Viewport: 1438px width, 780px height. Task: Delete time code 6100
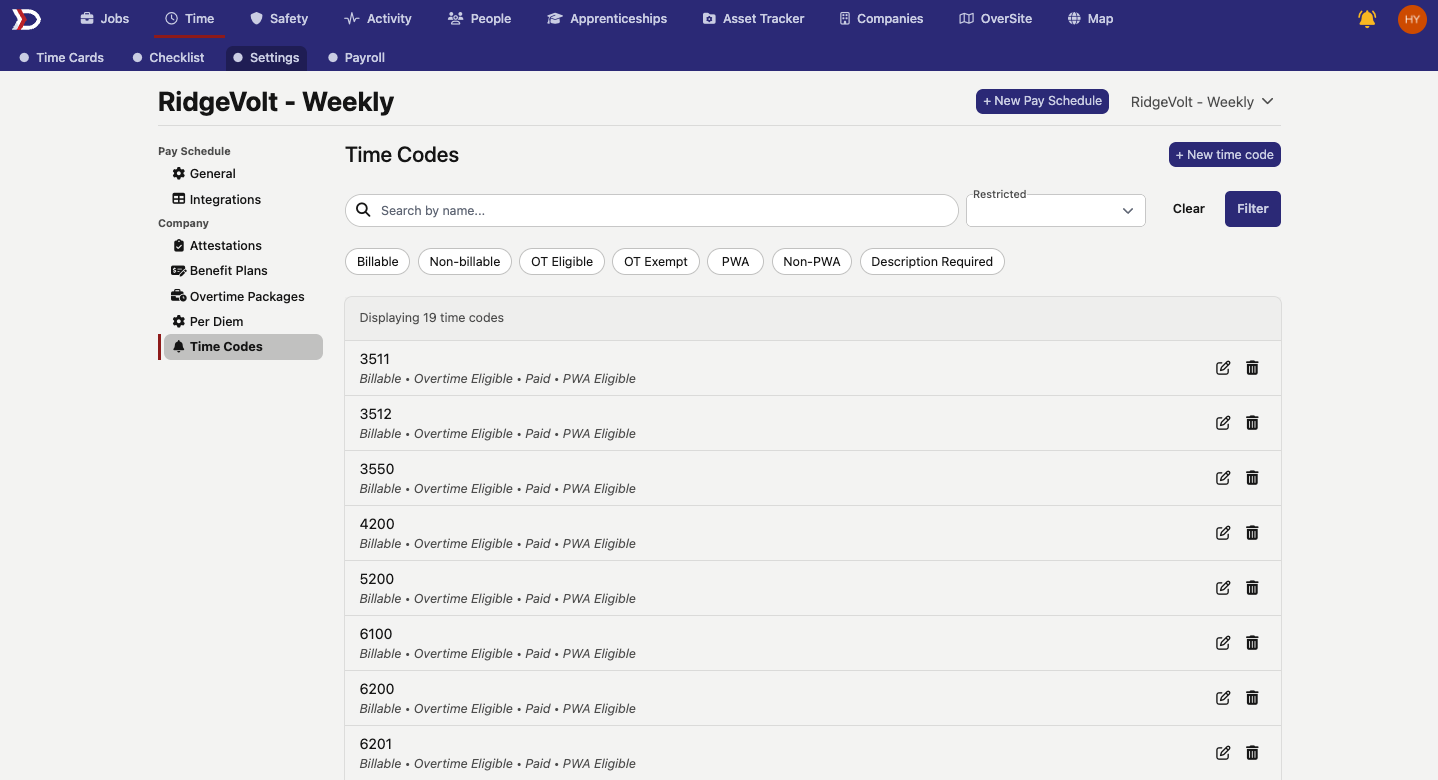point(1252,643)
